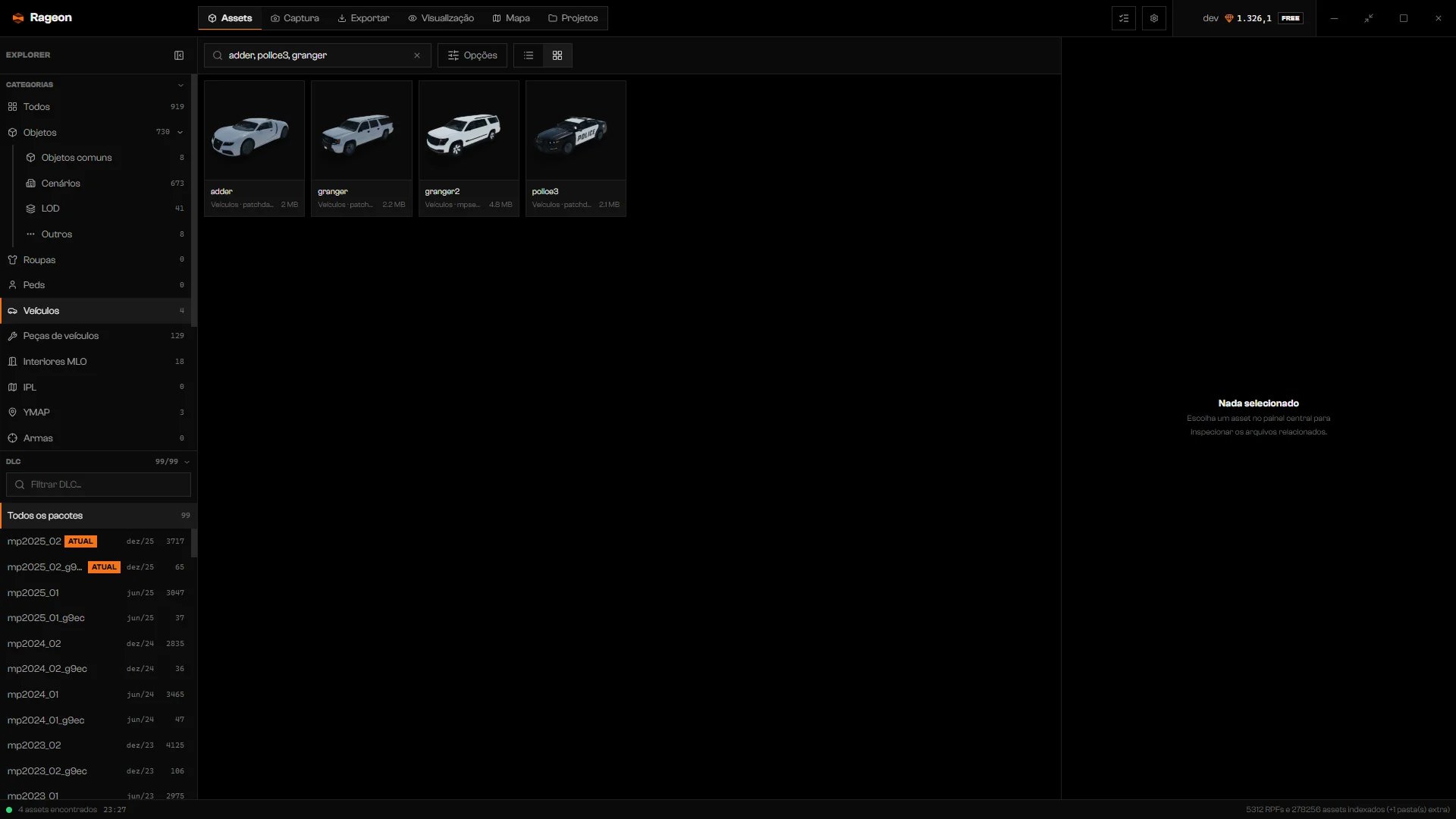Viewport: 1456px width, 819px height.
Task: Collapse the Explorer sidebar panel icon
Action: tap(179, 55)
